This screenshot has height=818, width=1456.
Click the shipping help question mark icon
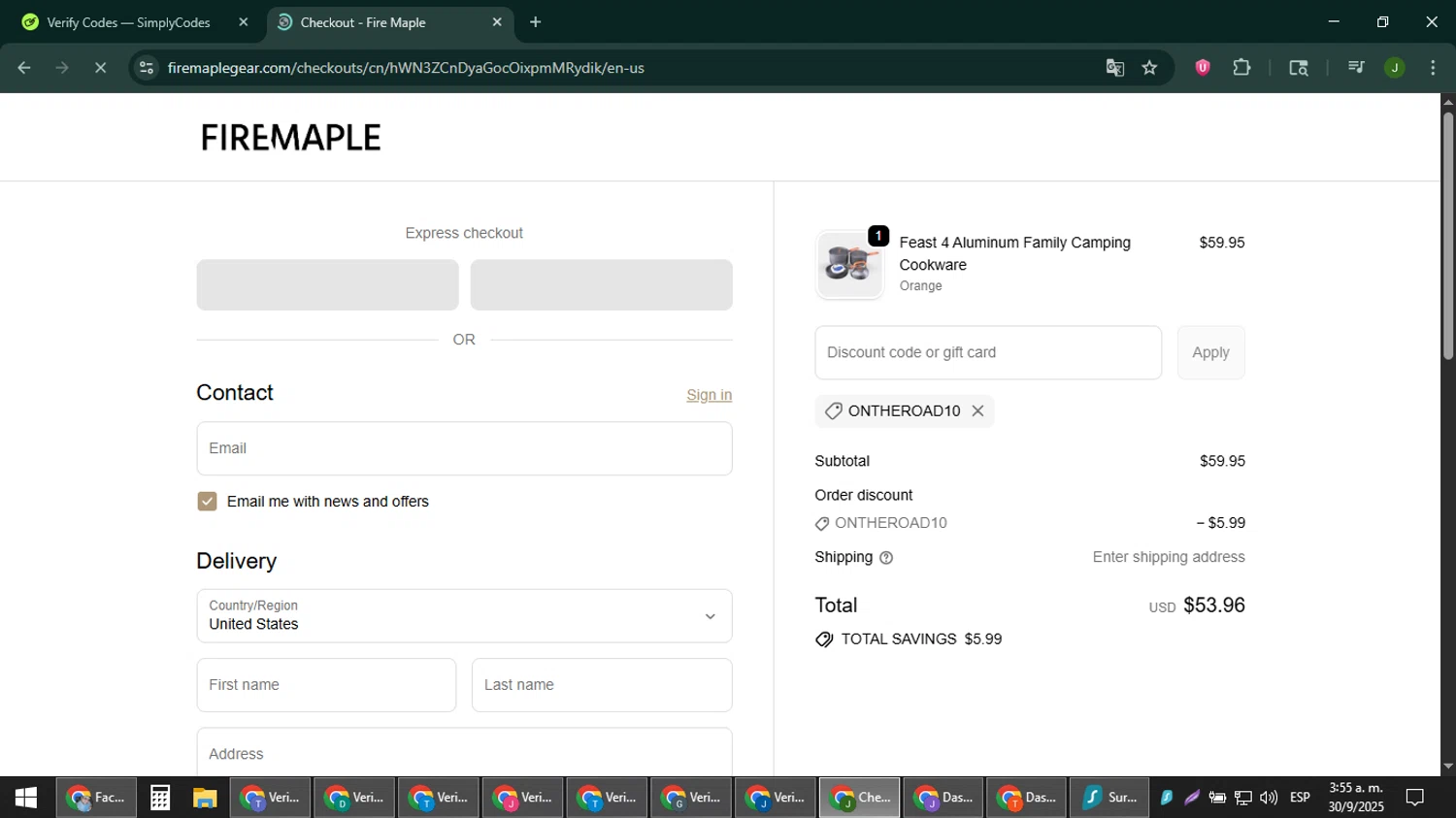click(886, 558)
